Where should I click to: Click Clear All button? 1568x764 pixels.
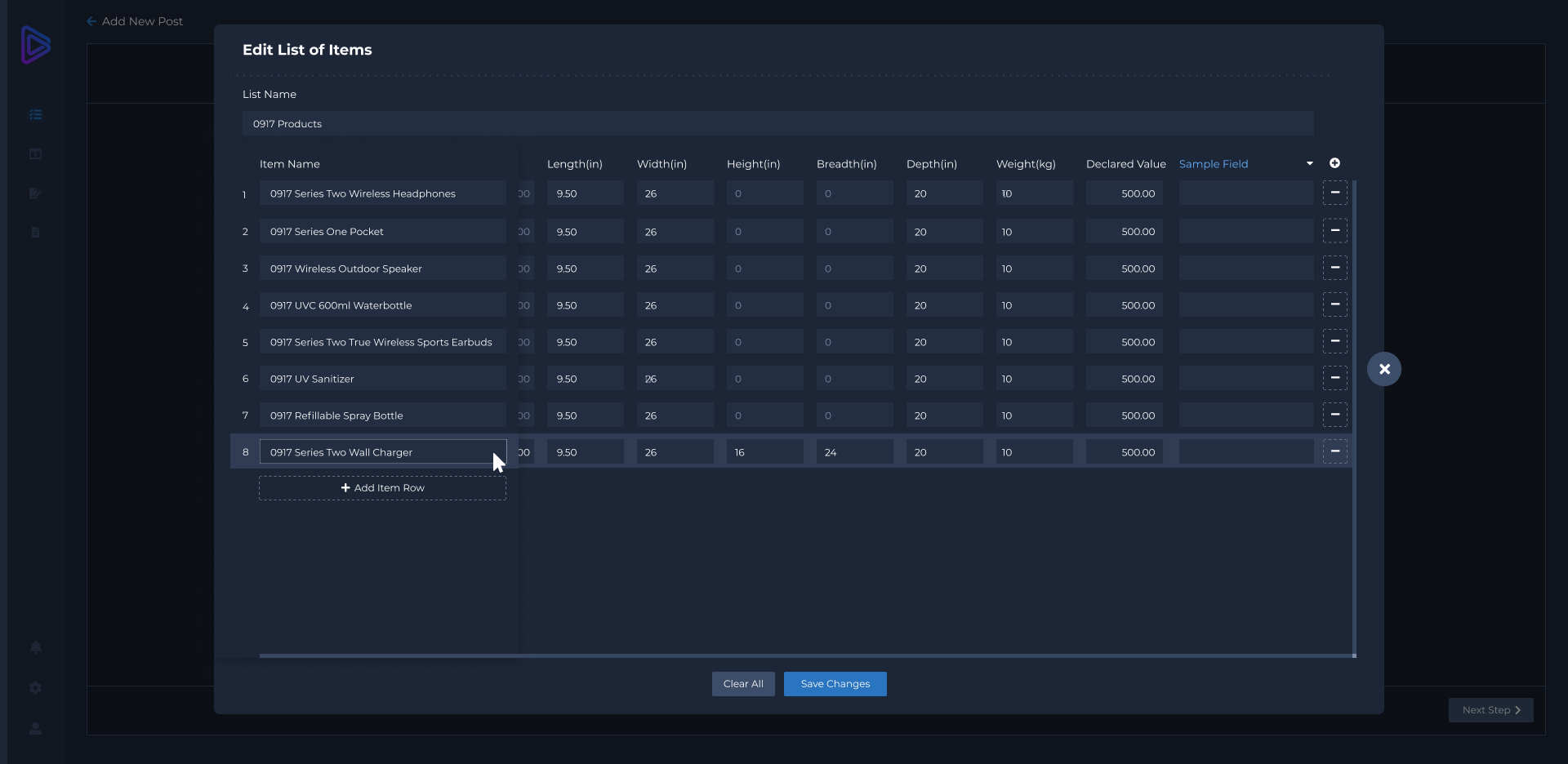pyautogui.click(x=743, y=684)
